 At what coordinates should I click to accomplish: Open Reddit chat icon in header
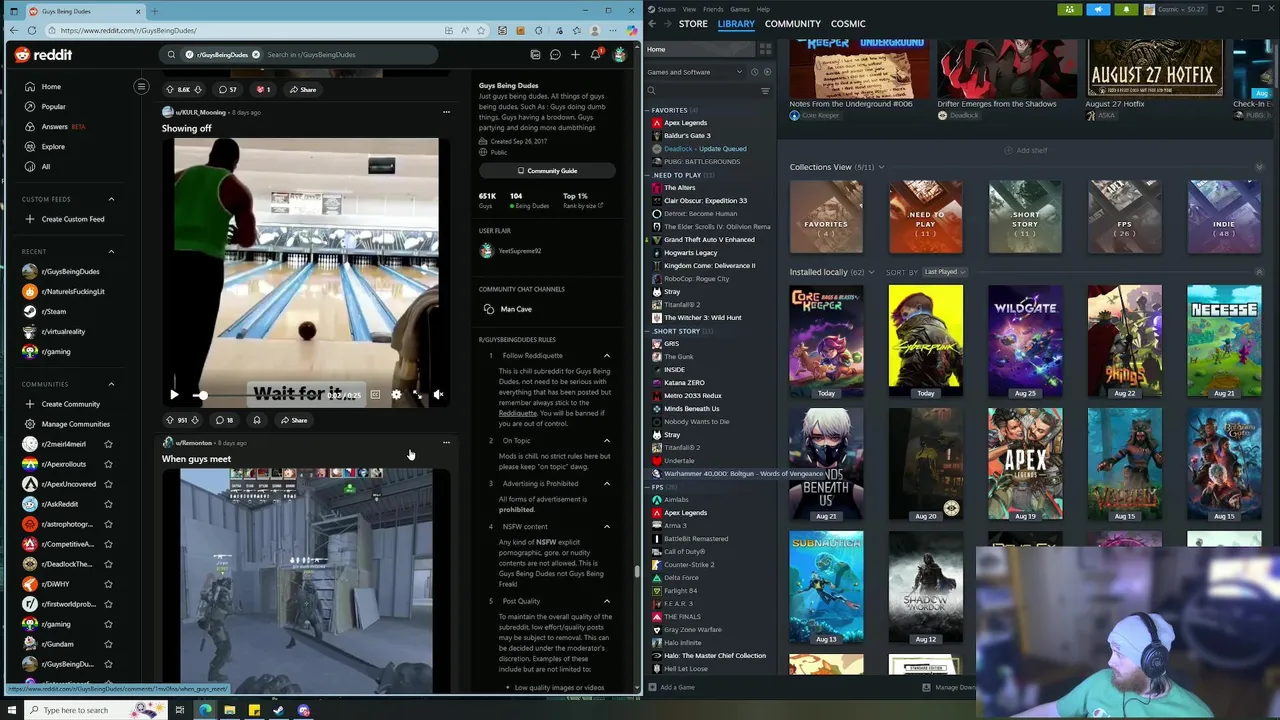[555, 55]
